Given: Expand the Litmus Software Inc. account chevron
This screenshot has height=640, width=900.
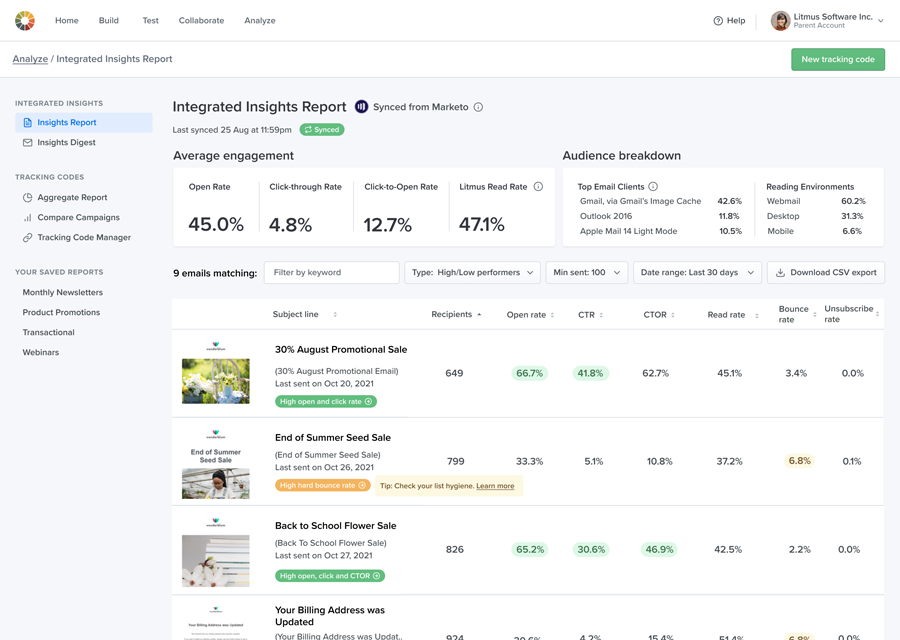Looking at the screenshot, I should click(x=880, y=21).
